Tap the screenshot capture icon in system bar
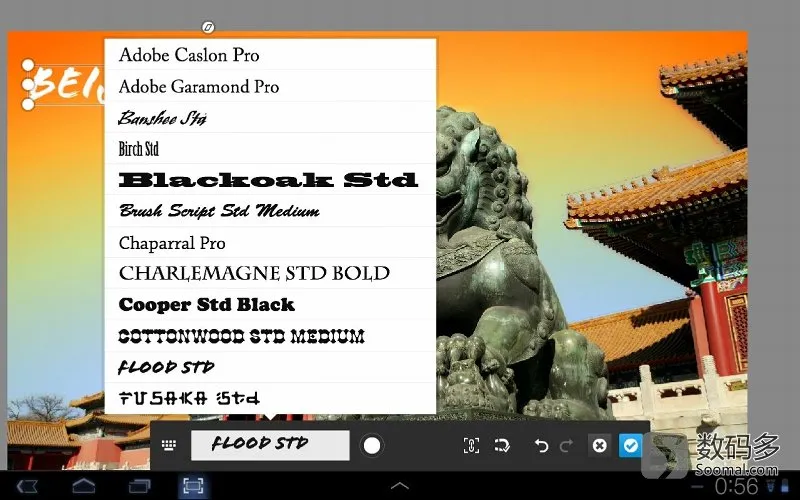800x500 pixels. [x=193, y=486]
